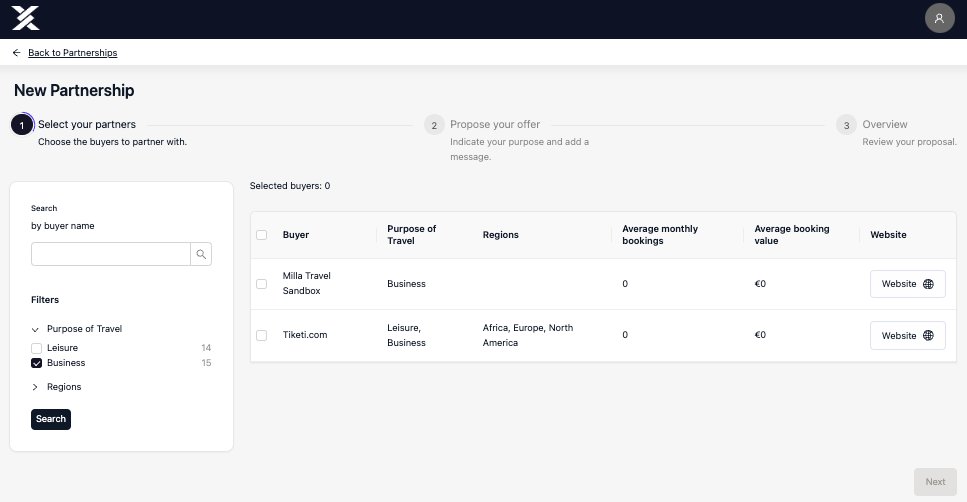Viewport: 967px width, 502px height.
Task: Click the X logo in header
Action: pos(25,19)
